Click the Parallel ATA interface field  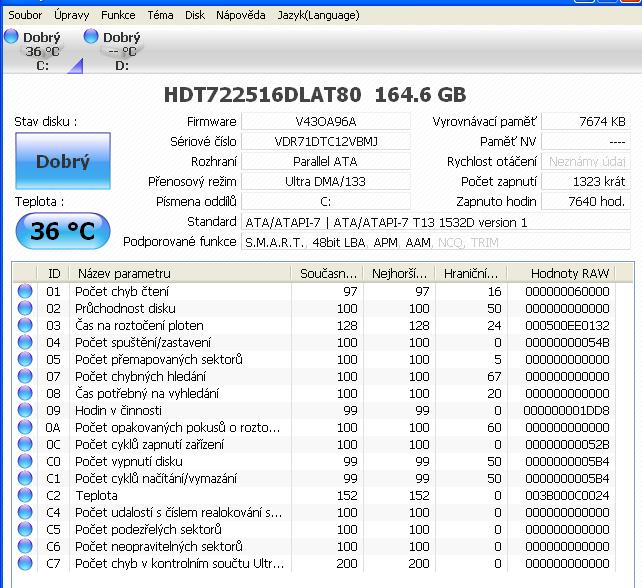326,161
